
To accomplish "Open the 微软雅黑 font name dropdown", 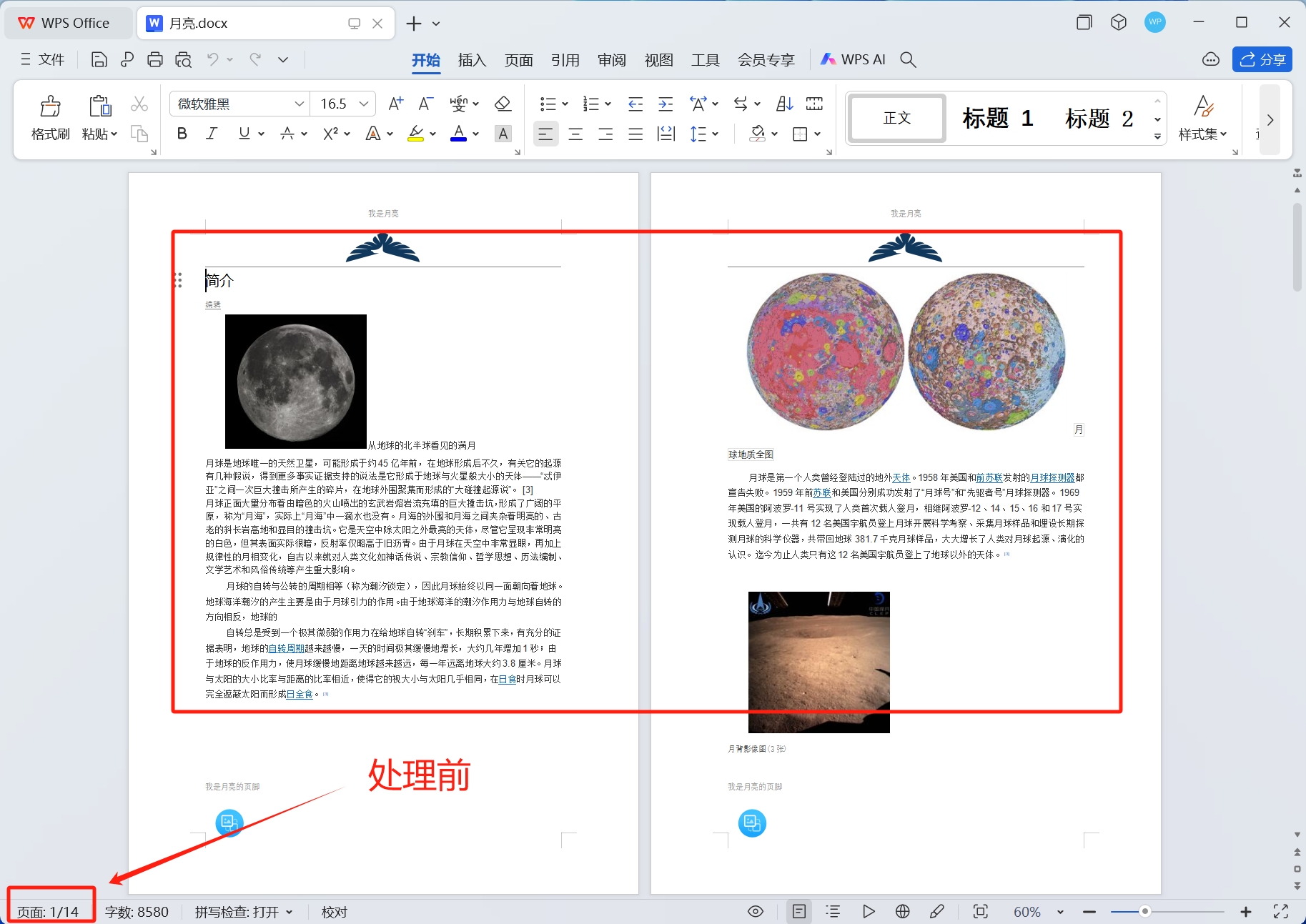I will click(299, 104).
